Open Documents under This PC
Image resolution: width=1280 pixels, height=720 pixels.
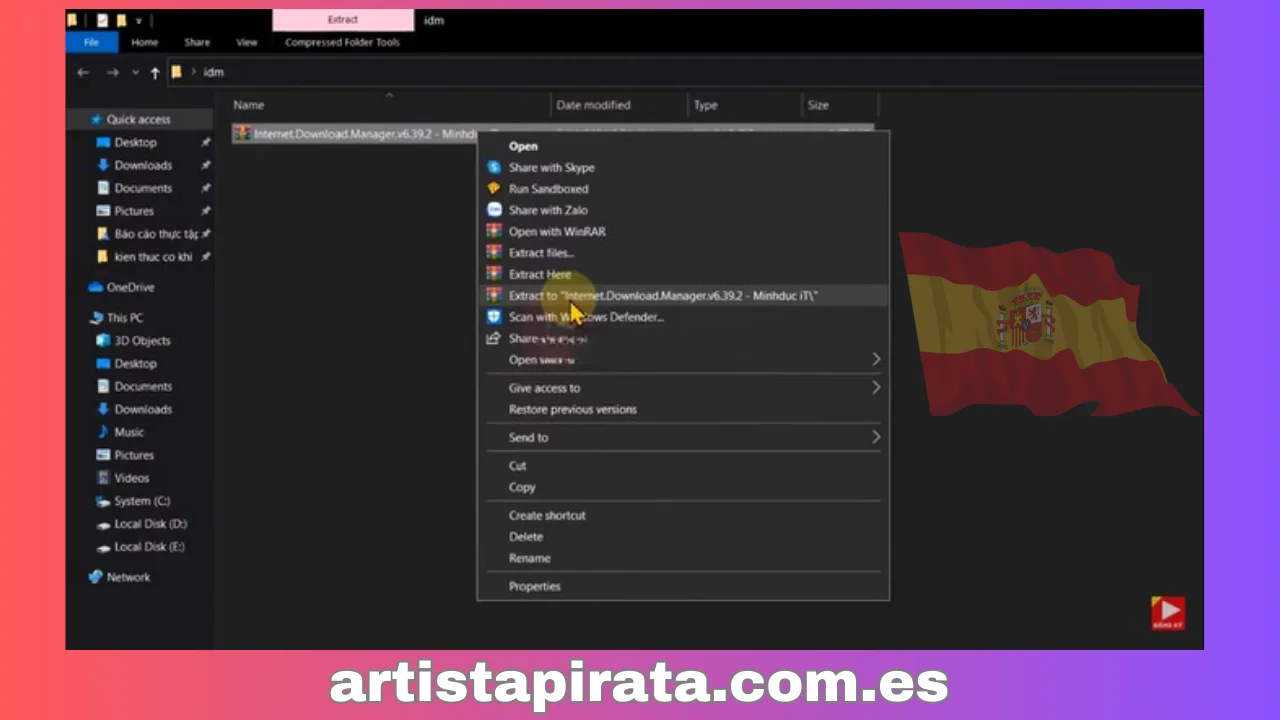pos(143,386)
